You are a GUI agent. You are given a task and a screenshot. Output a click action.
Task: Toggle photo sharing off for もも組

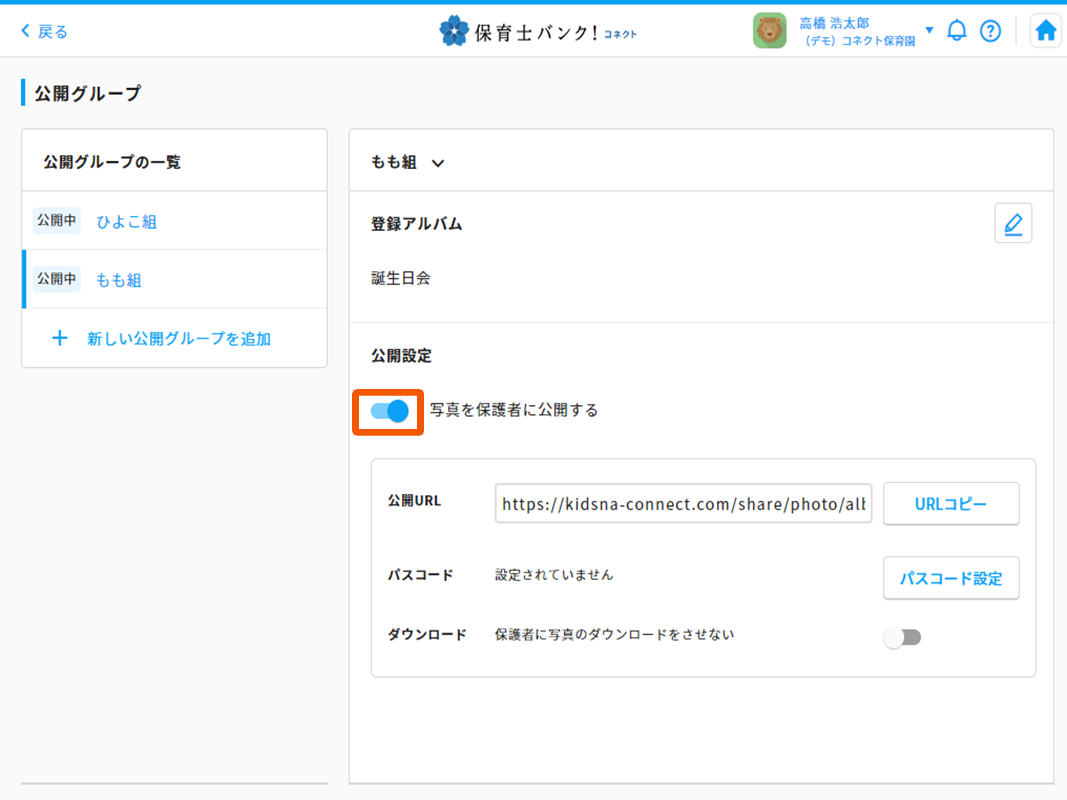point(388,411)
